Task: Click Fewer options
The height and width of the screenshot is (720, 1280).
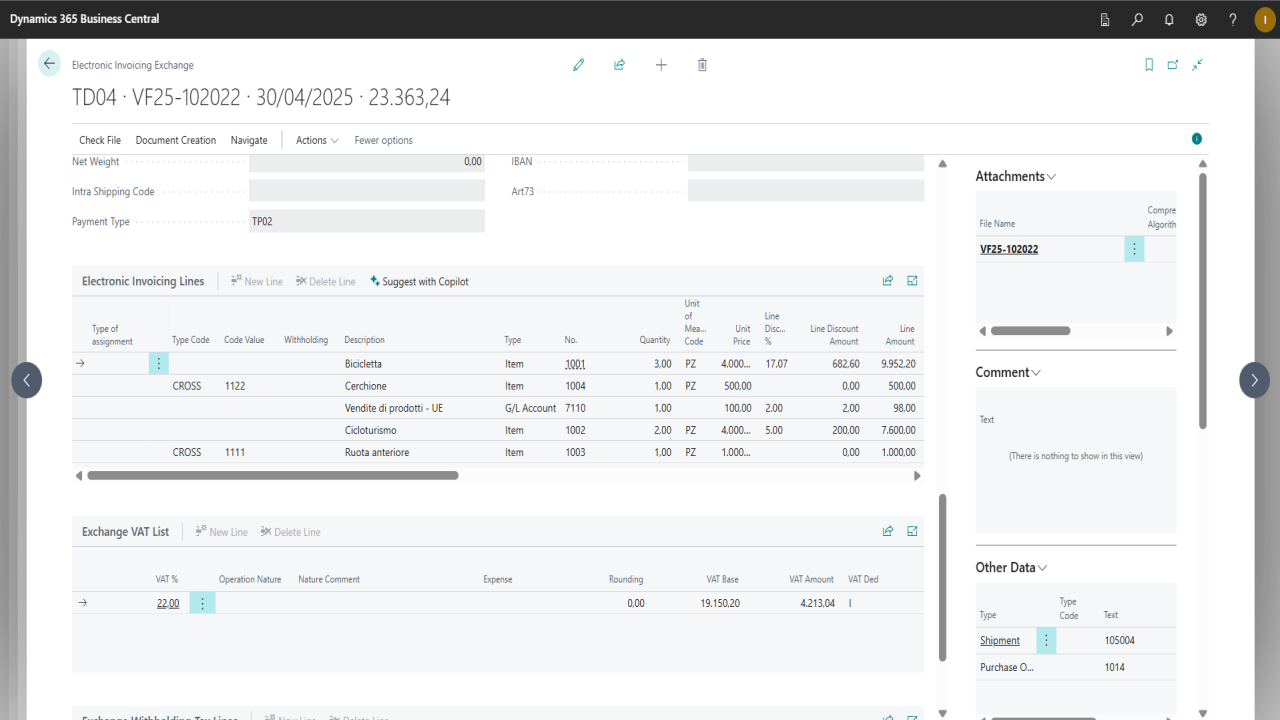Action: (x=383, y=140)
